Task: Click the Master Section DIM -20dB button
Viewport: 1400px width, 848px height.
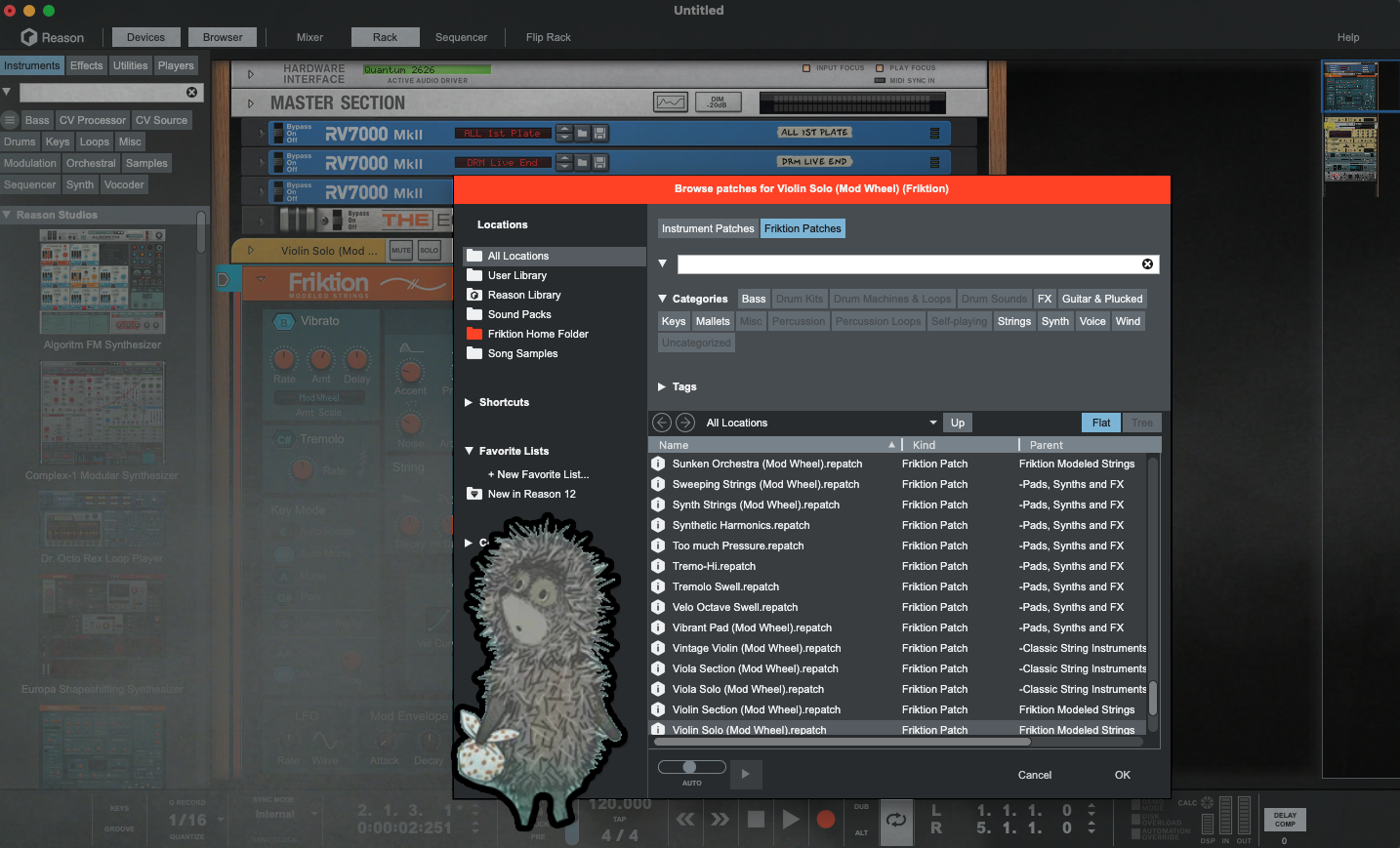Action: (x=718, y=102)
